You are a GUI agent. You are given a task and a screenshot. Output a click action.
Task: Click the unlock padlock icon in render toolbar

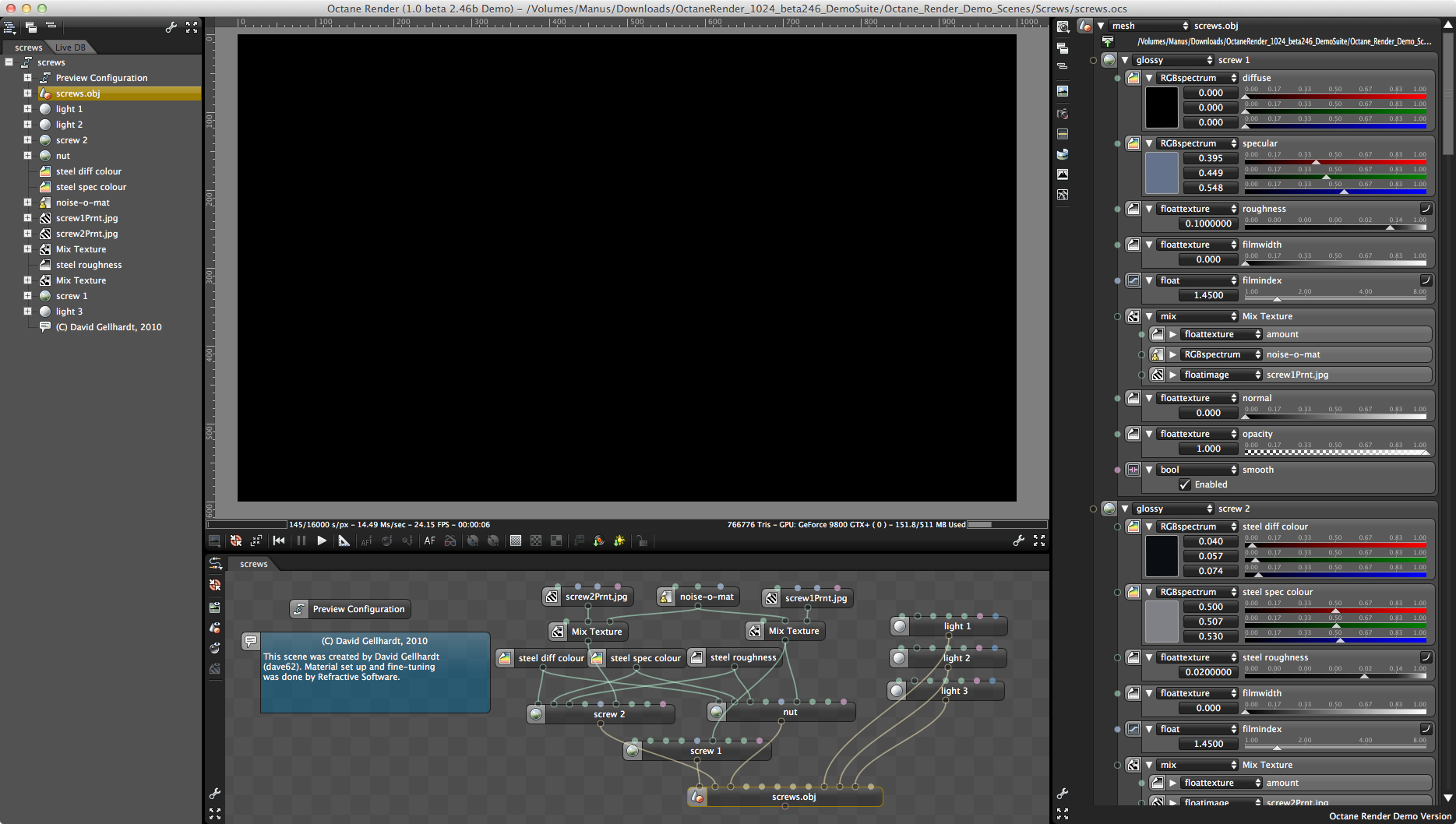coord(641,541)
